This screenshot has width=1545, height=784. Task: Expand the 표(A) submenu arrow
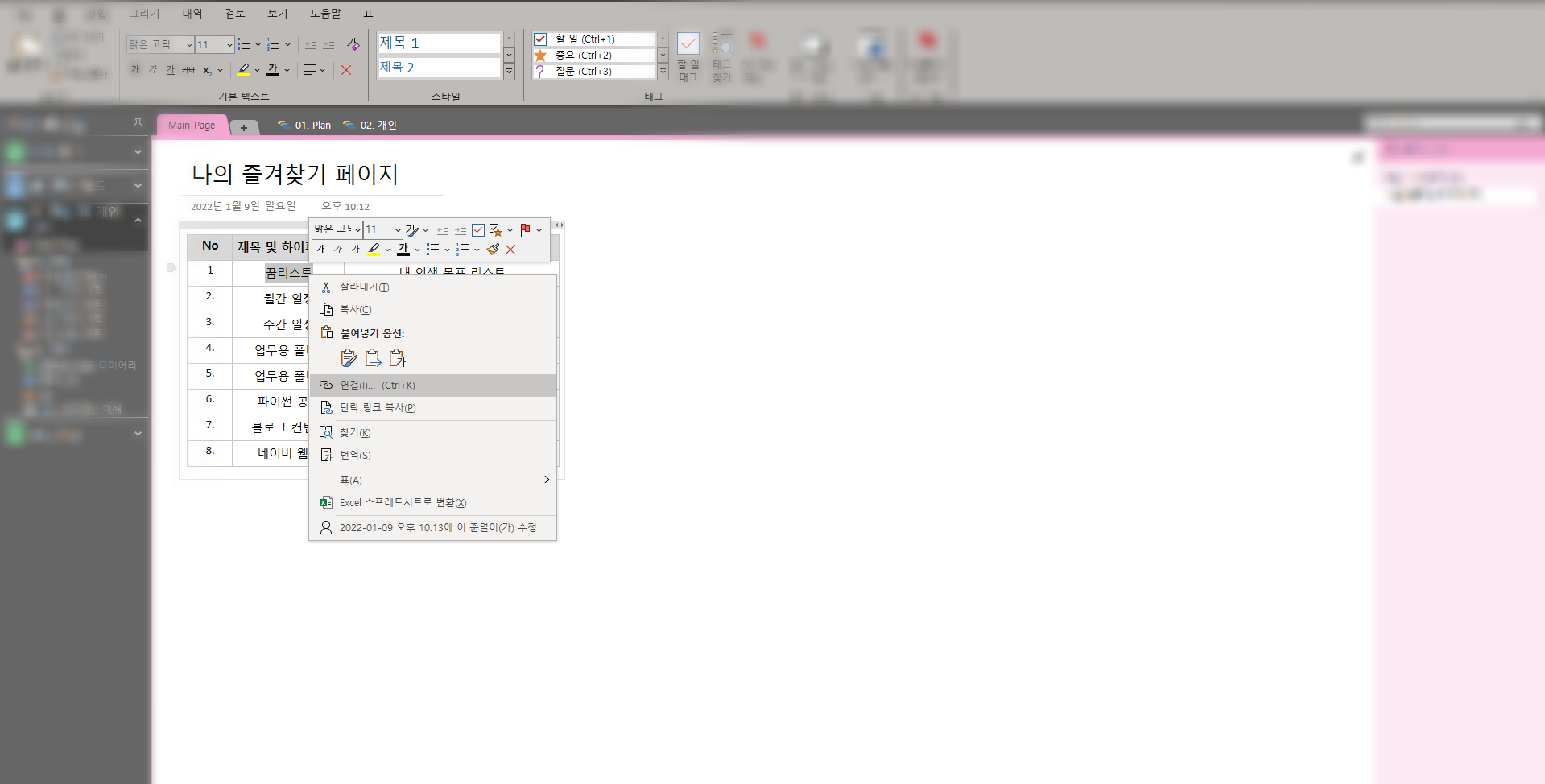coord(547,480)
